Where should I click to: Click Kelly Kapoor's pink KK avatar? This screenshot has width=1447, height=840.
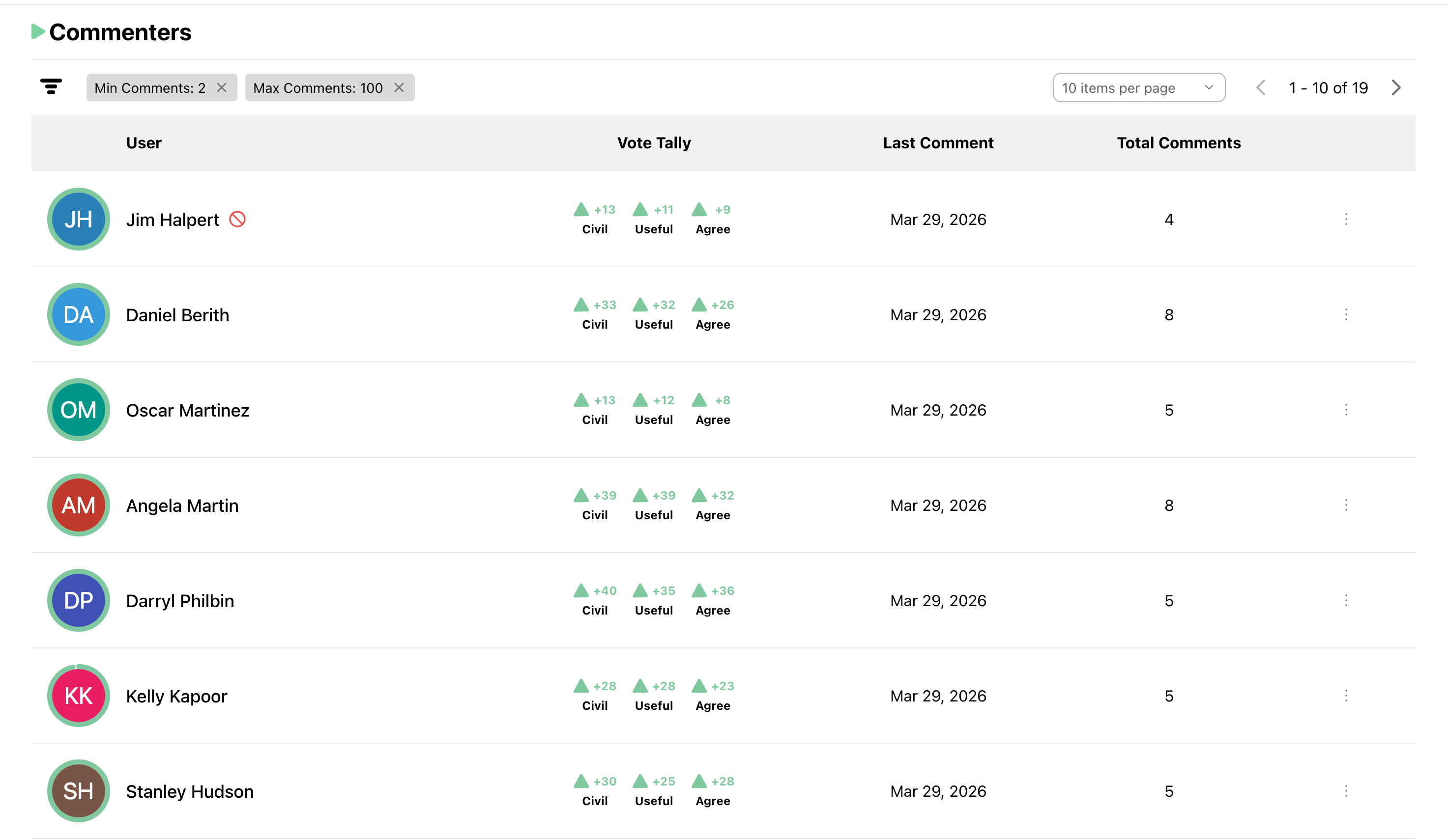tap(79, 696)
